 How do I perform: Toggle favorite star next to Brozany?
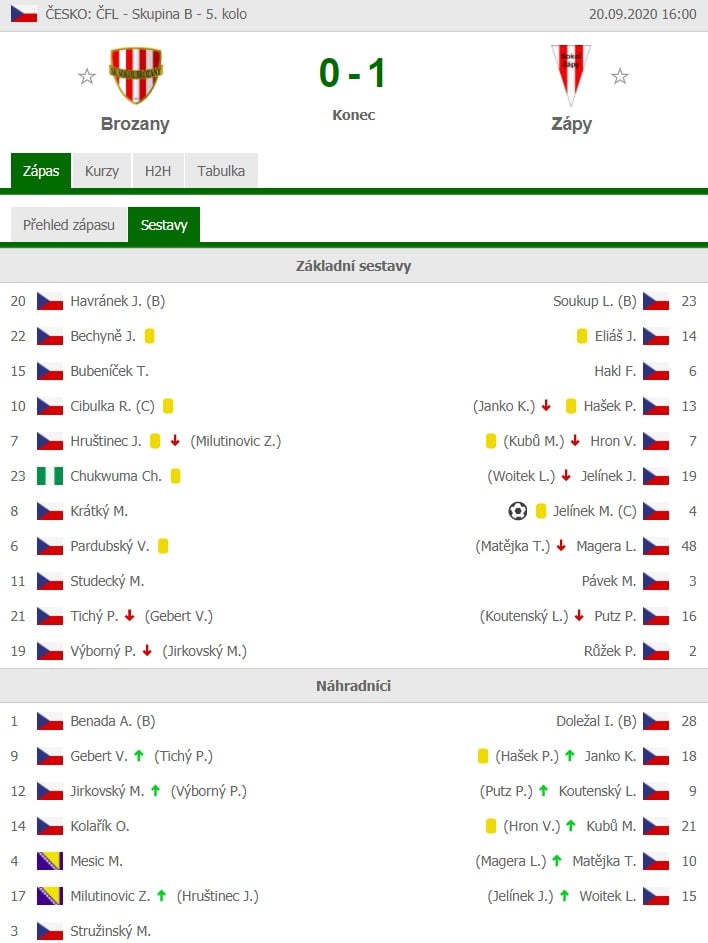87,76
